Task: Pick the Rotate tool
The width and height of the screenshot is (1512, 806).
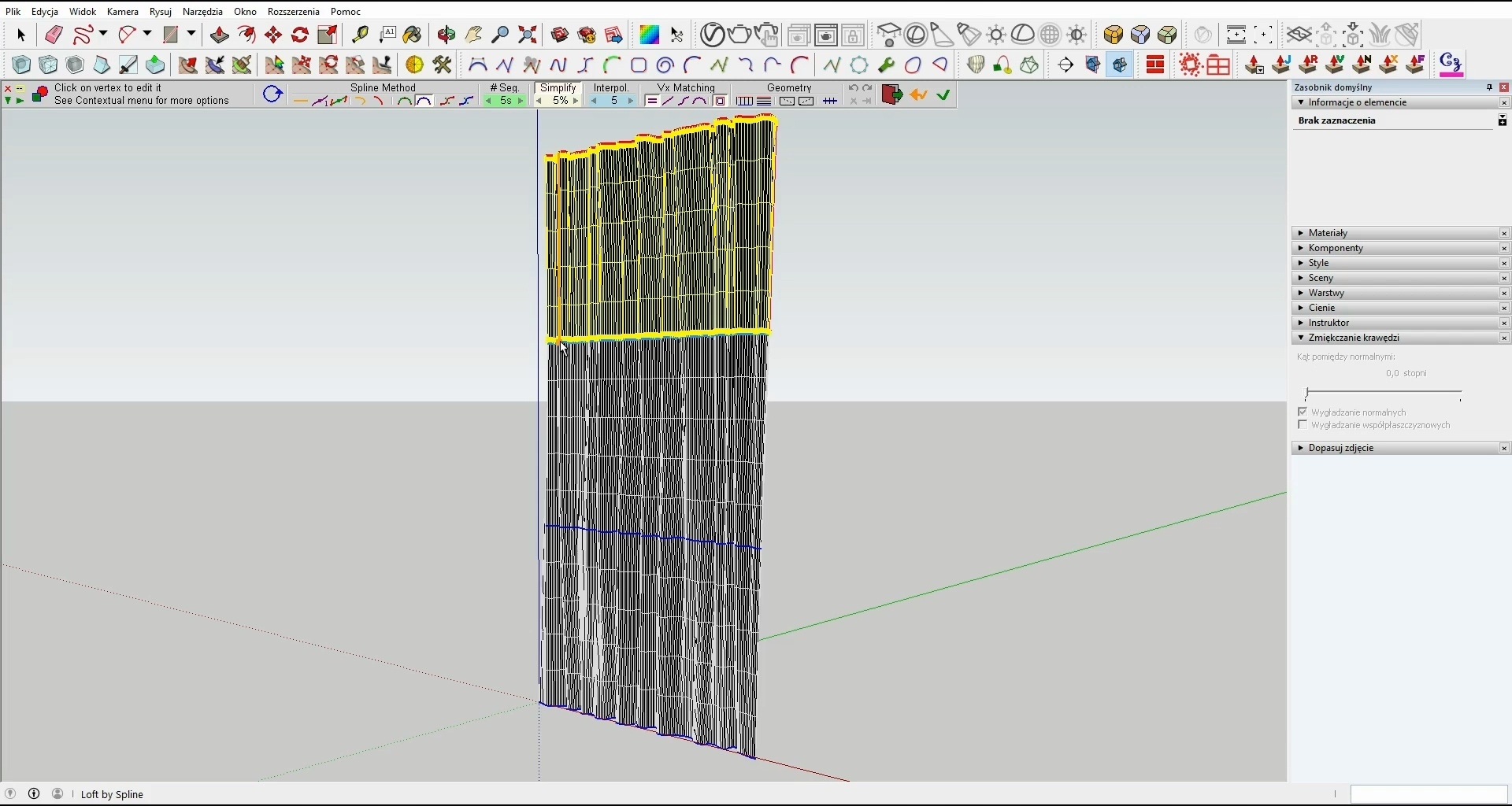Action: click(x=300, y=35)
